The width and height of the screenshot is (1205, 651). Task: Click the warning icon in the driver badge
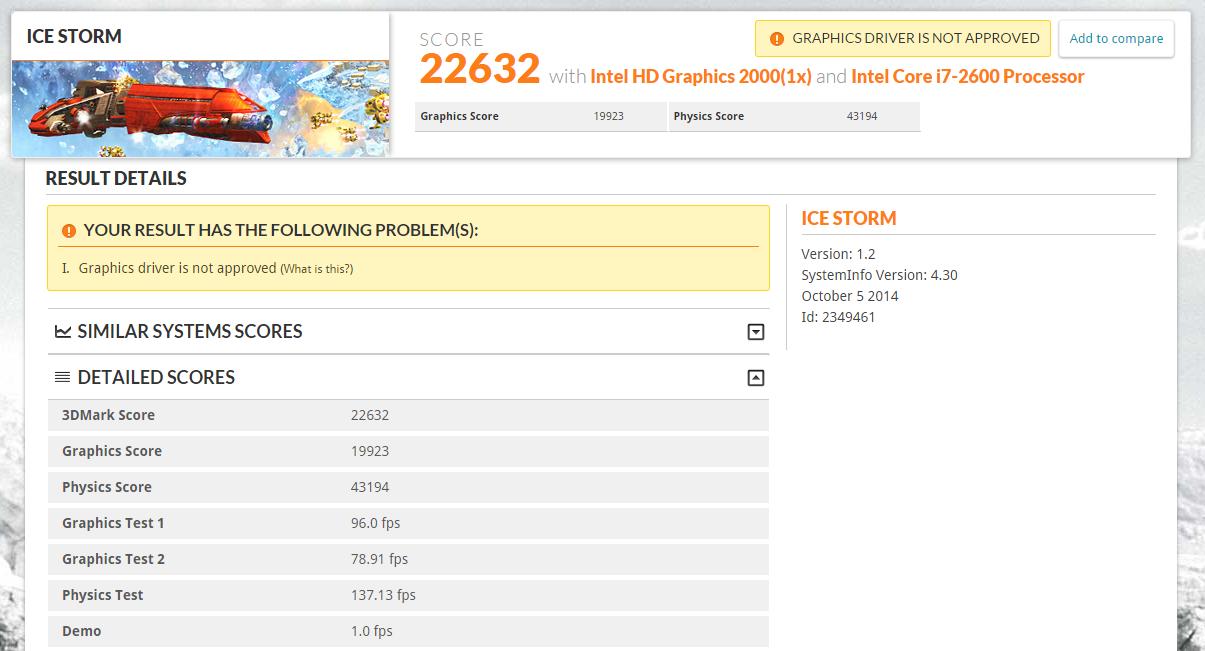[x=777, y=39]
